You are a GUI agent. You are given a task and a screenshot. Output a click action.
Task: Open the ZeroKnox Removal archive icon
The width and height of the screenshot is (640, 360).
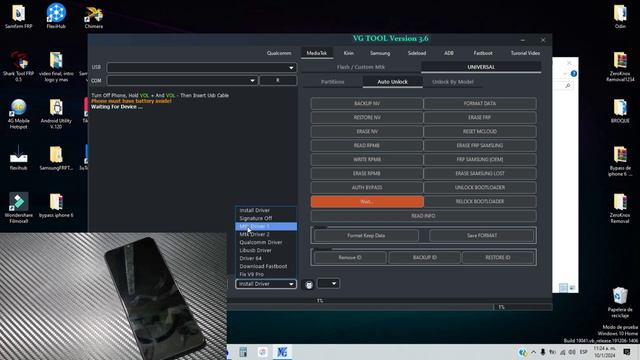[620, 208]
